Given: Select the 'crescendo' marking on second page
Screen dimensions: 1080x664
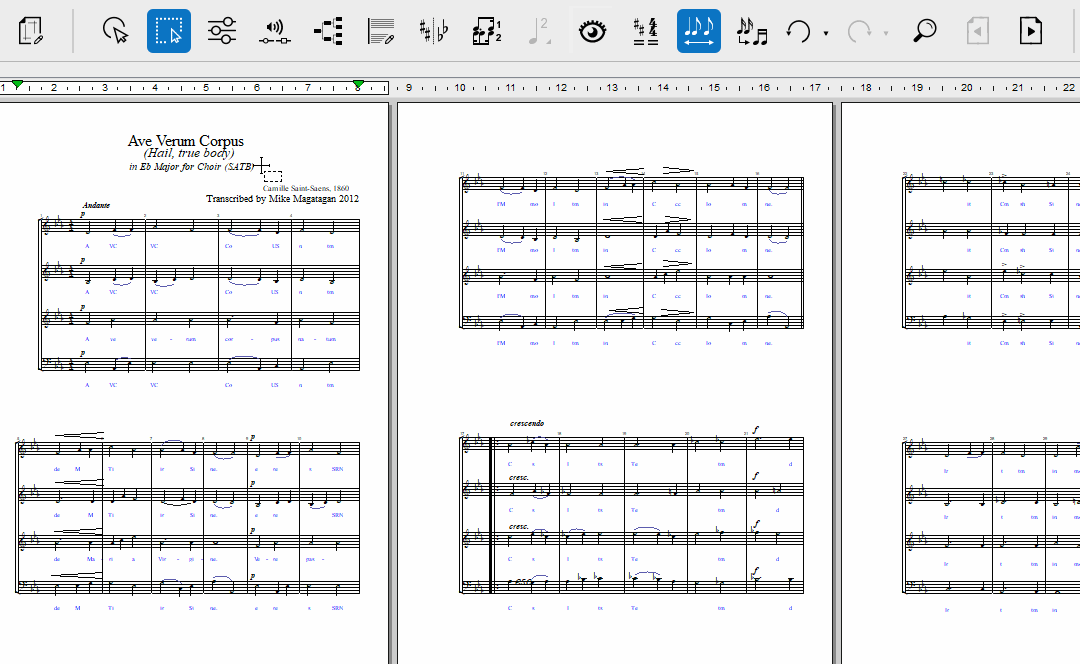Looking at the screenshot, I should tap(527, 423).
